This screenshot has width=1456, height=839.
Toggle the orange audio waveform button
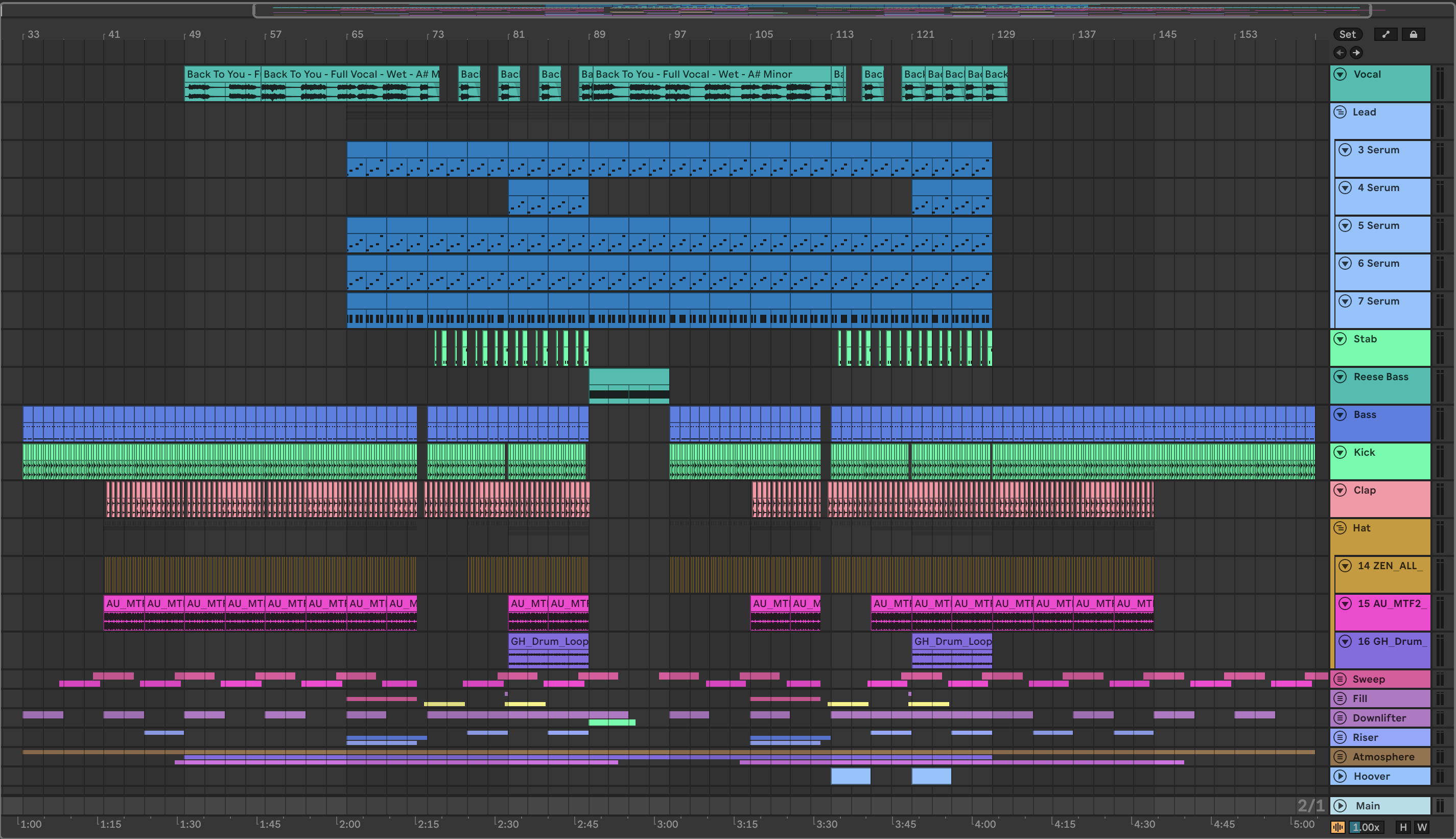coord(1337,827)
